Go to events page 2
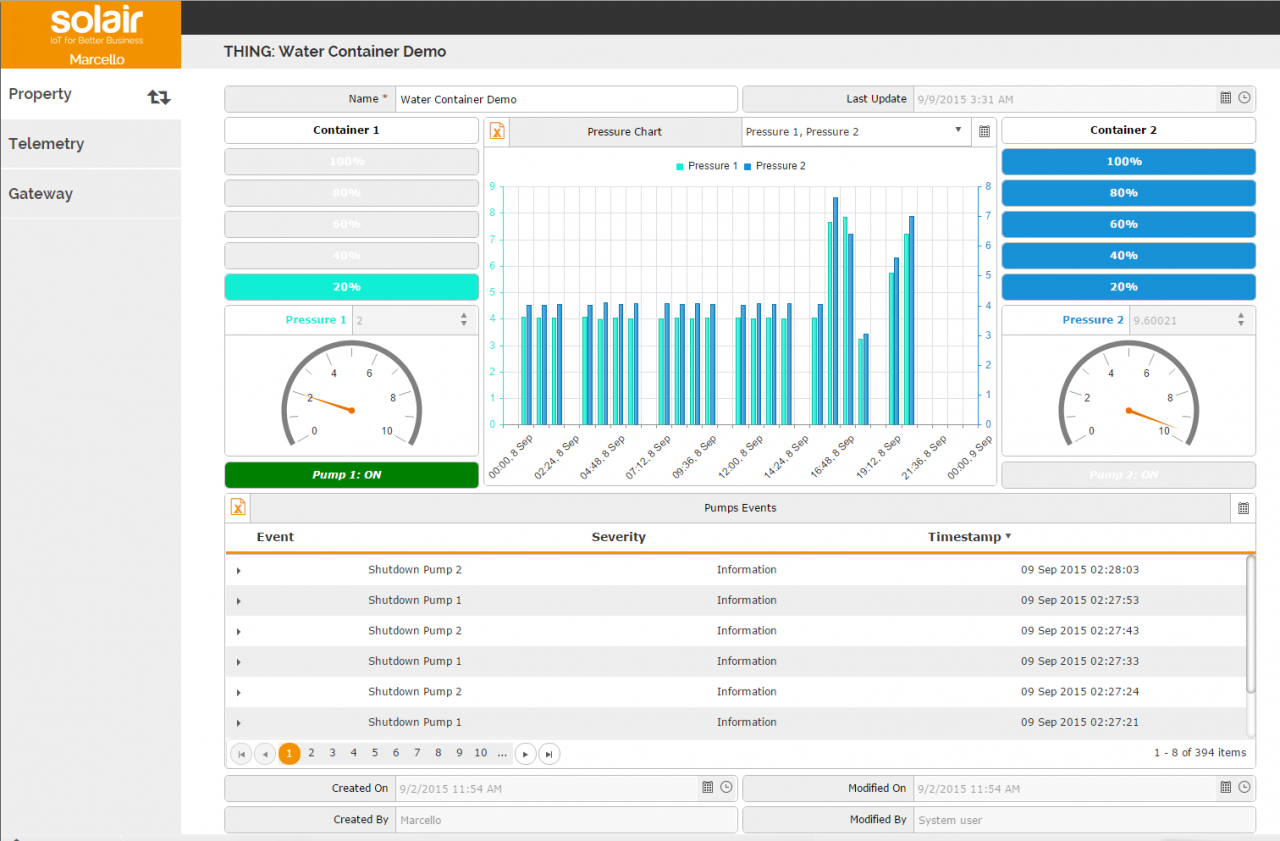This screenshot has height=841, width=1280. (x=311, y=753)
